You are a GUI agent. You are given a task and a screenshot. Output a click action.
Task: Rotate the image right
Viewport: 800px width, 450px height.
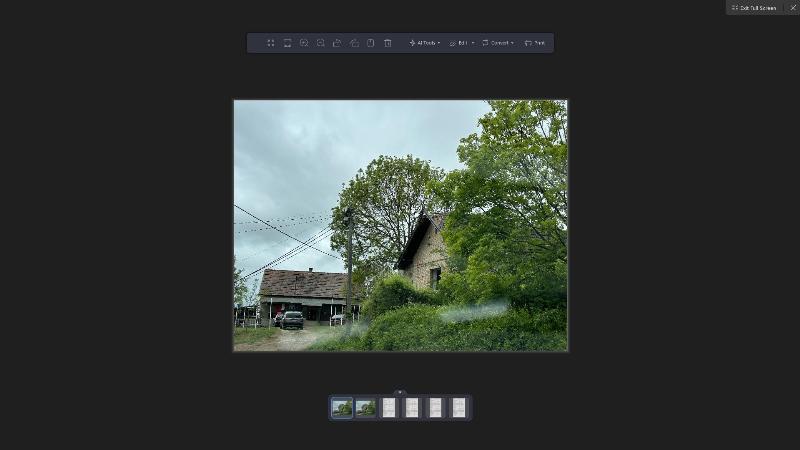point(354,43)
